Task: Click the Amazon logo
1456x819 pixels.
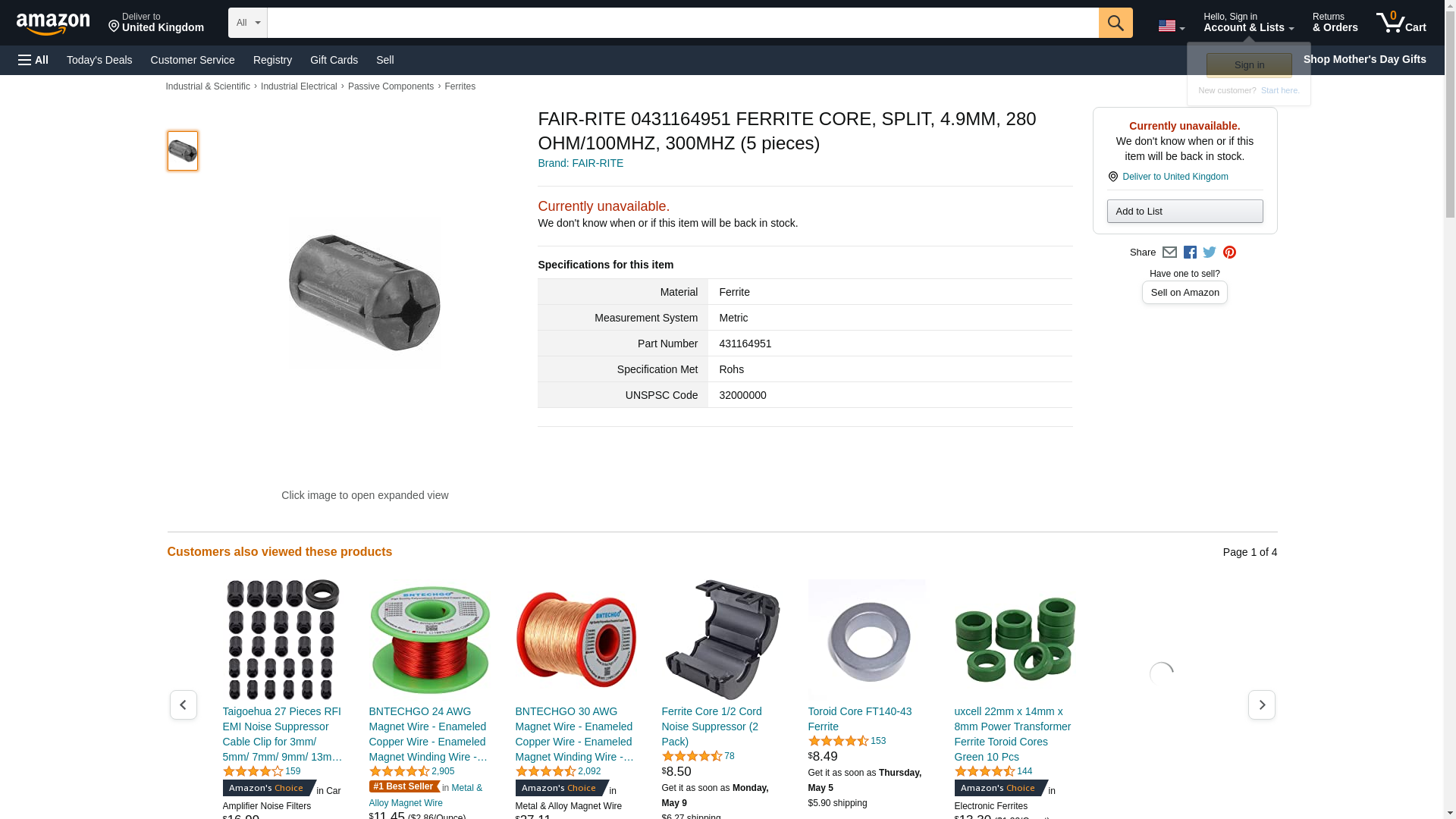Action: click(x=53, y=24)
